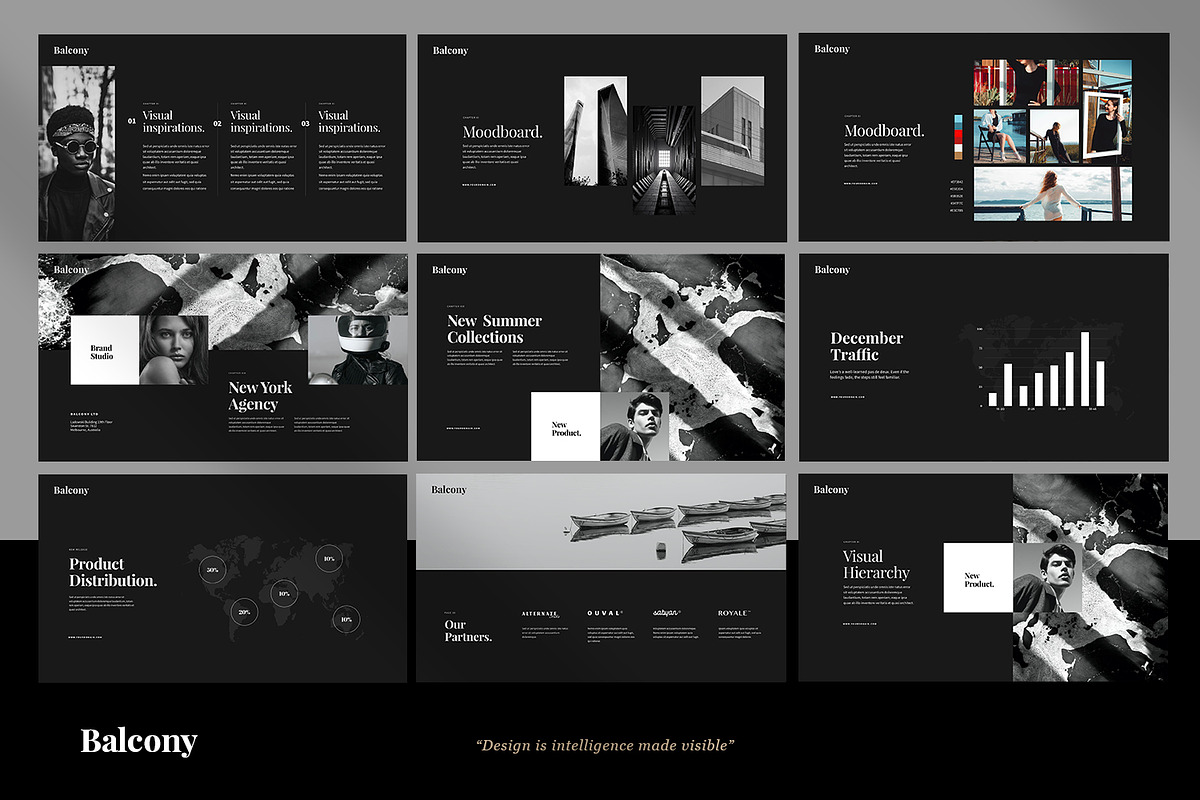This screenshot has width=1200, height=800.
Task: Click the OUVAL partner logo
Action: coord(605,613)
